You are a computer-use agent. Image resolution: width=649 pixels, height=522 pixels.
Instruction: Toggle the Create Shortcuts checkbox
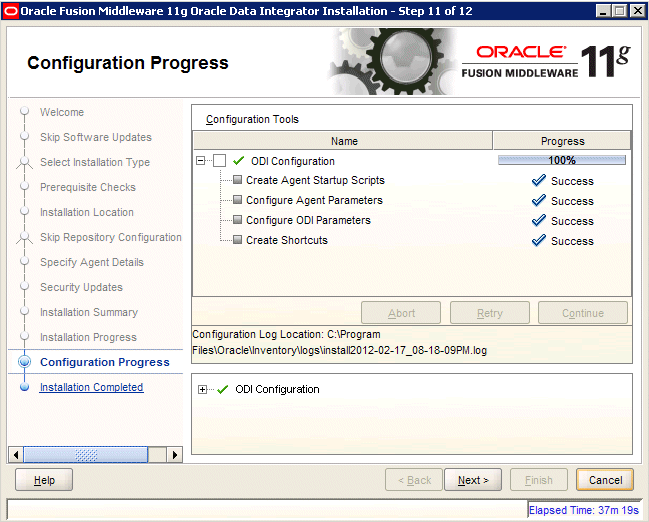237,239
